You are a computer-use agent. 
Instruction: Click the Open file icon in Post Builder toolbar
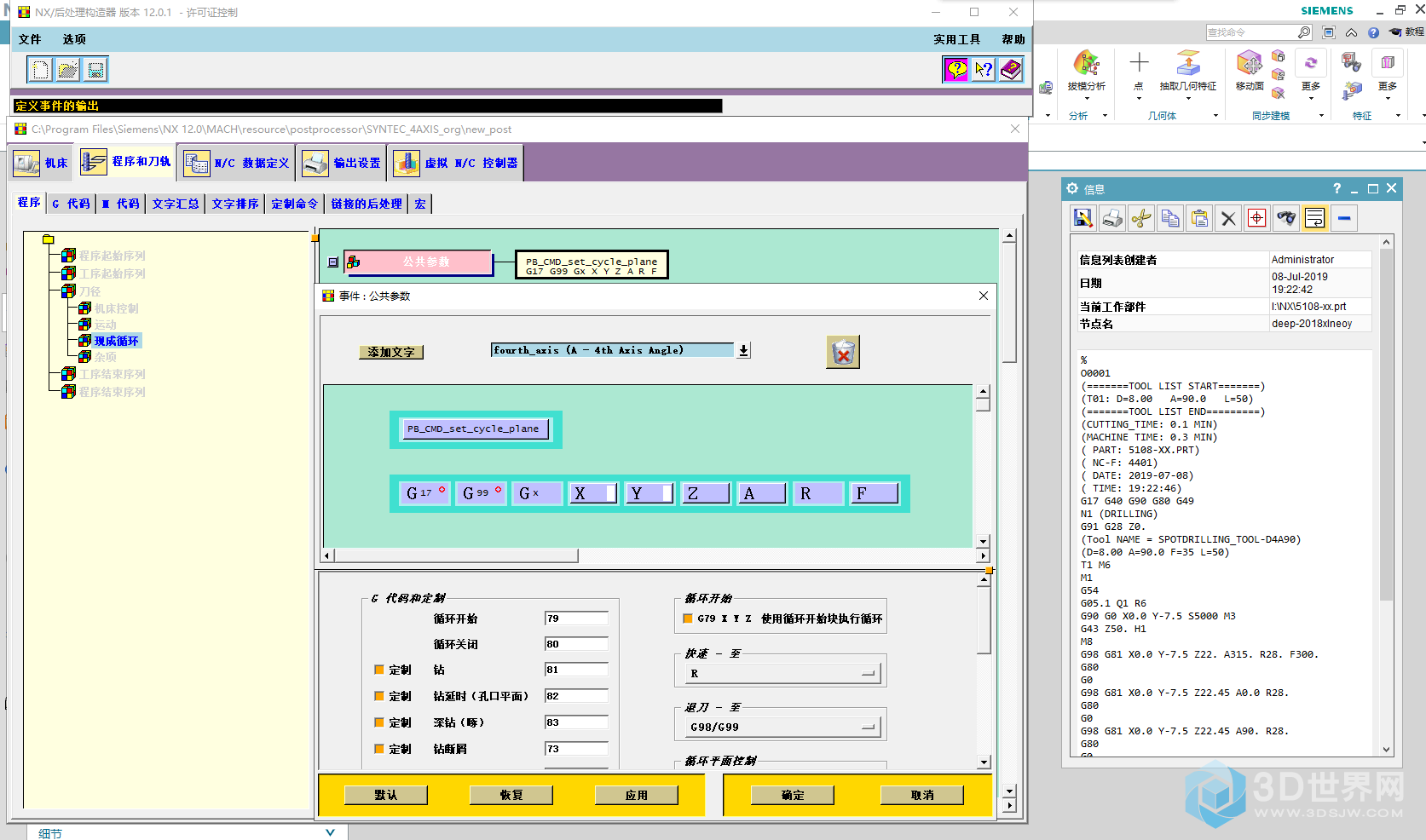point(68,70)
